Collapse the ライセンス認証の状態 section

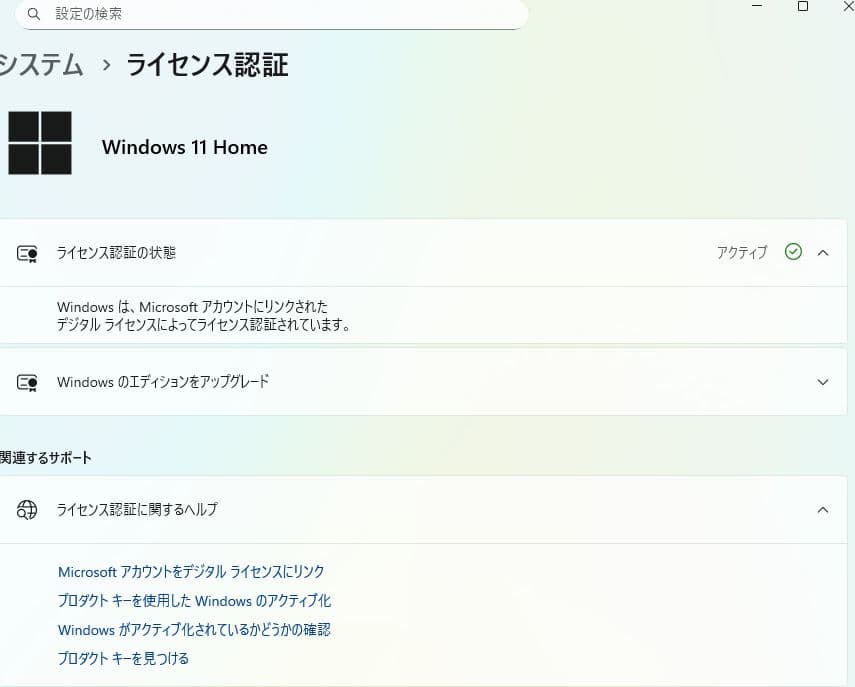click(x=823, y=252)
